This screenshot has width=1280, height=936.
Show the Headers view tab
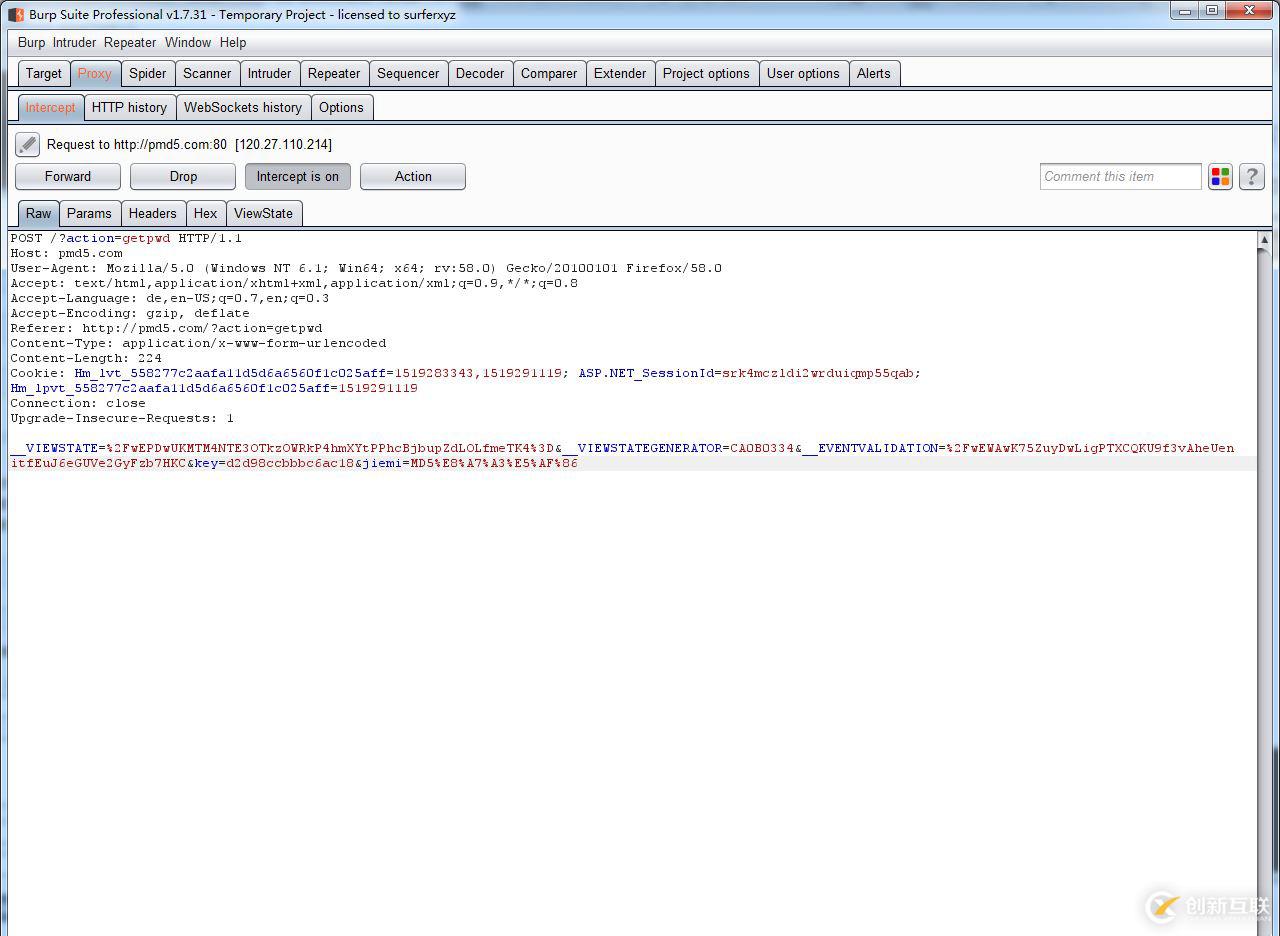click(152, 214)
